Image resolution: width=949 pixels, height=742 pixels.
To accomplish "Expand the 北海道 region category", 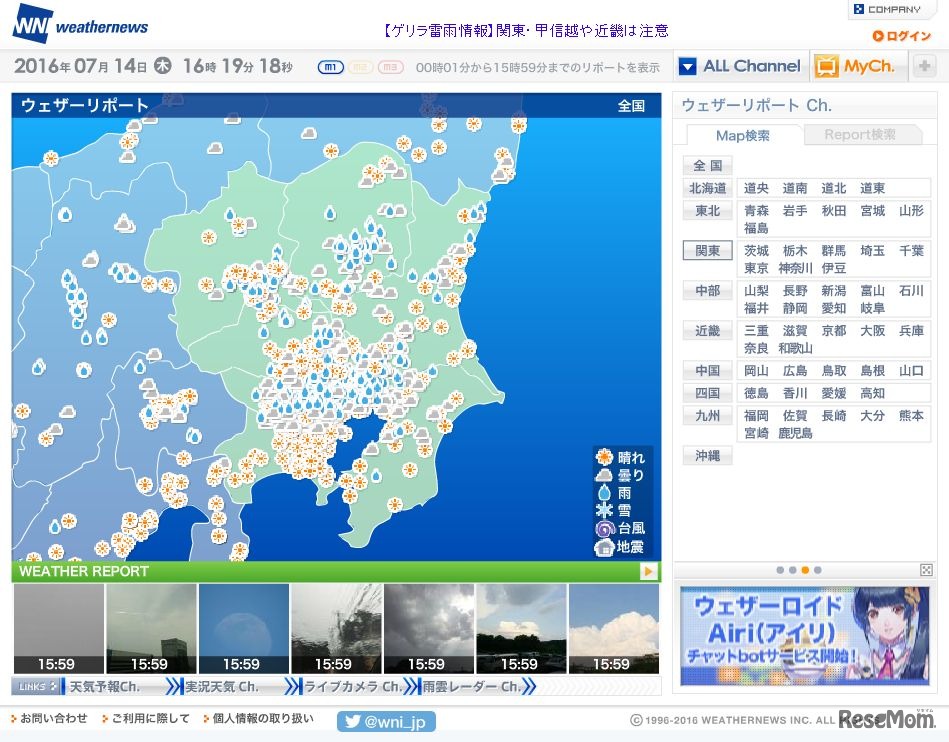I will 707,188.
